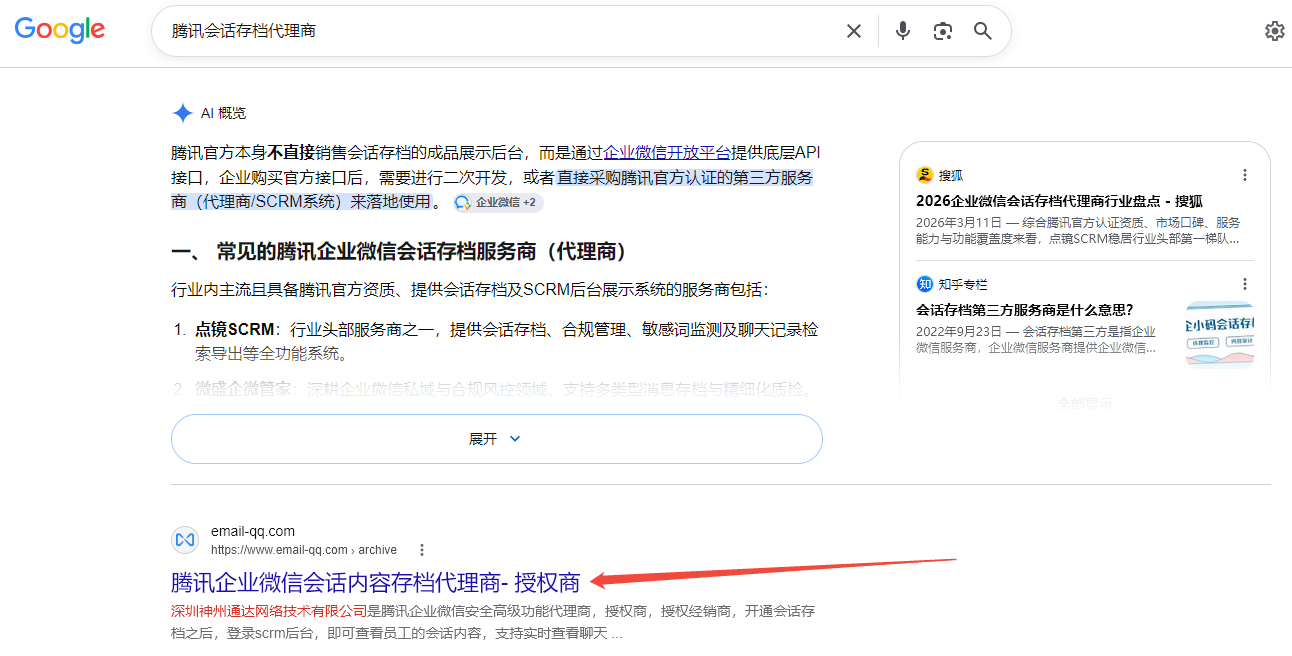Click the Google logo
This screenshot has width=1292, height=656.
click(60, 30)
